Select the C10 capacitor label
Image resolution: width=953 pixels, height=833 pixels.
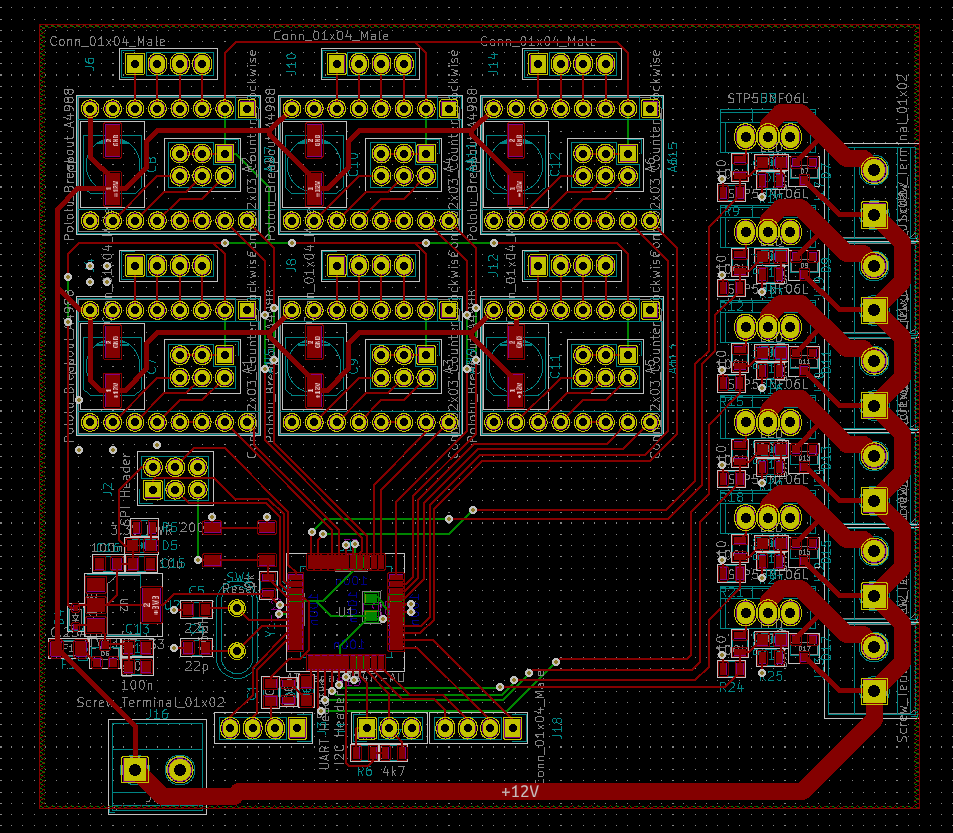354,164
